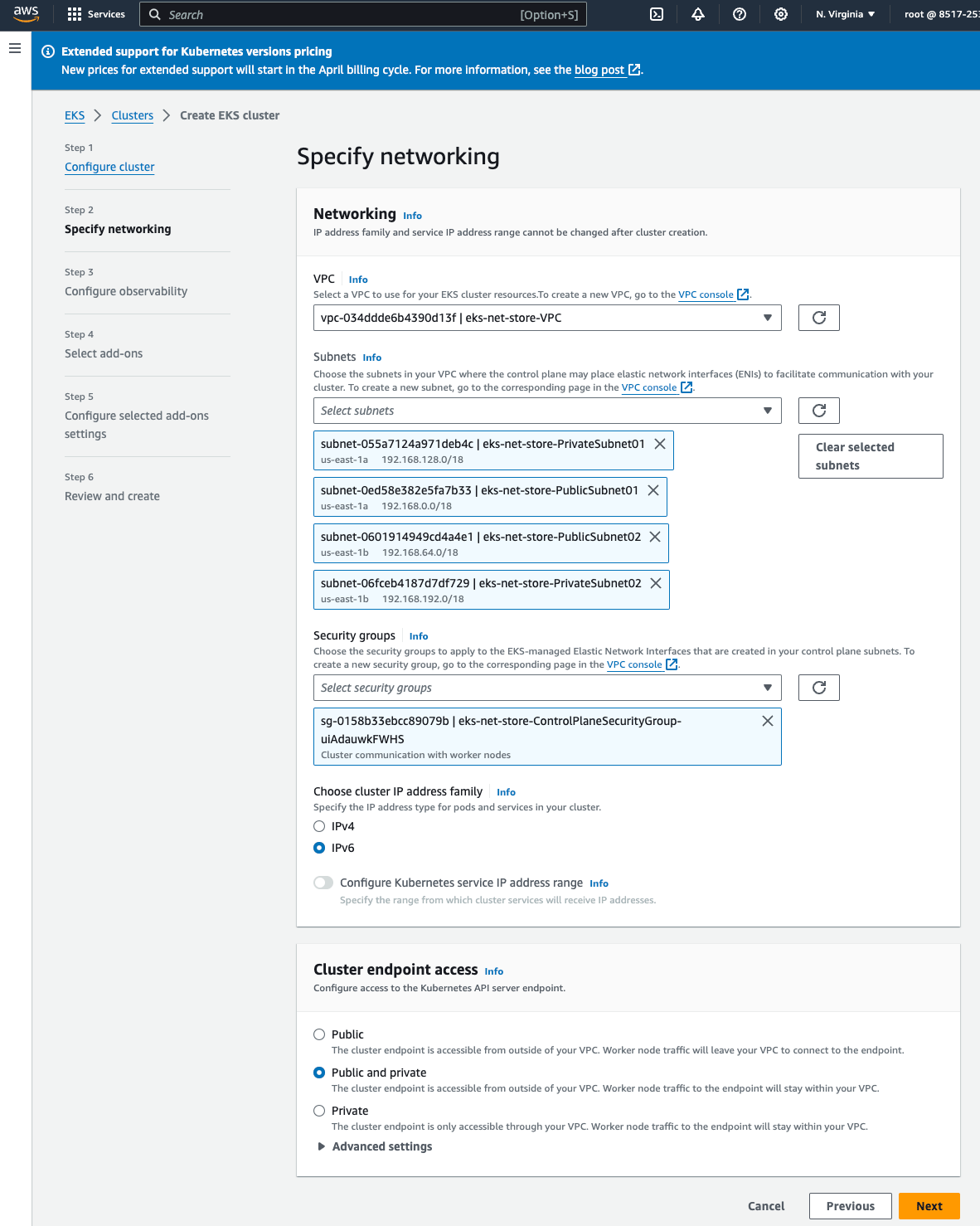Screen dimensions: 980x1226
Task: Toggle the hamburger side navigation menu
Action: (15, 48)
